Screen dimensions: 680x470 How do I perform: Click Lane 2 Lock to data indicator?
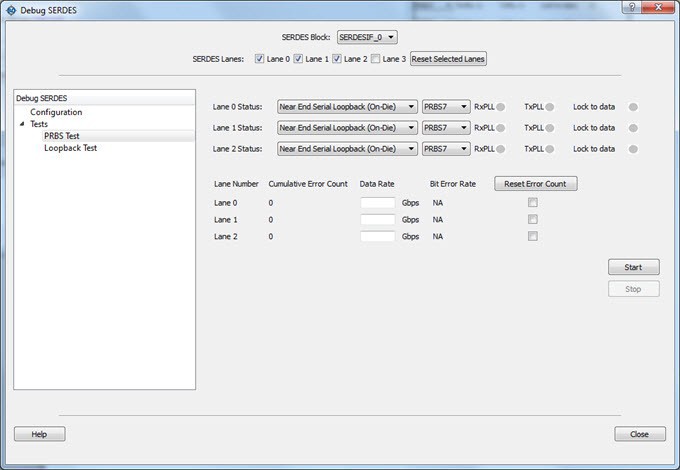coord(633,149)
